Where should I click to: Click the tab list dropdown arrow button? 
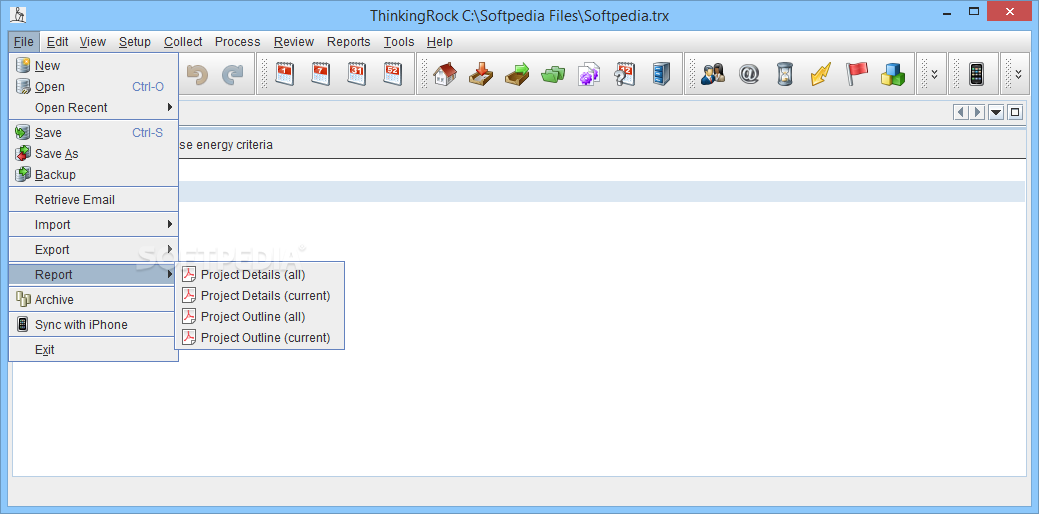click(x=996, y=113)
